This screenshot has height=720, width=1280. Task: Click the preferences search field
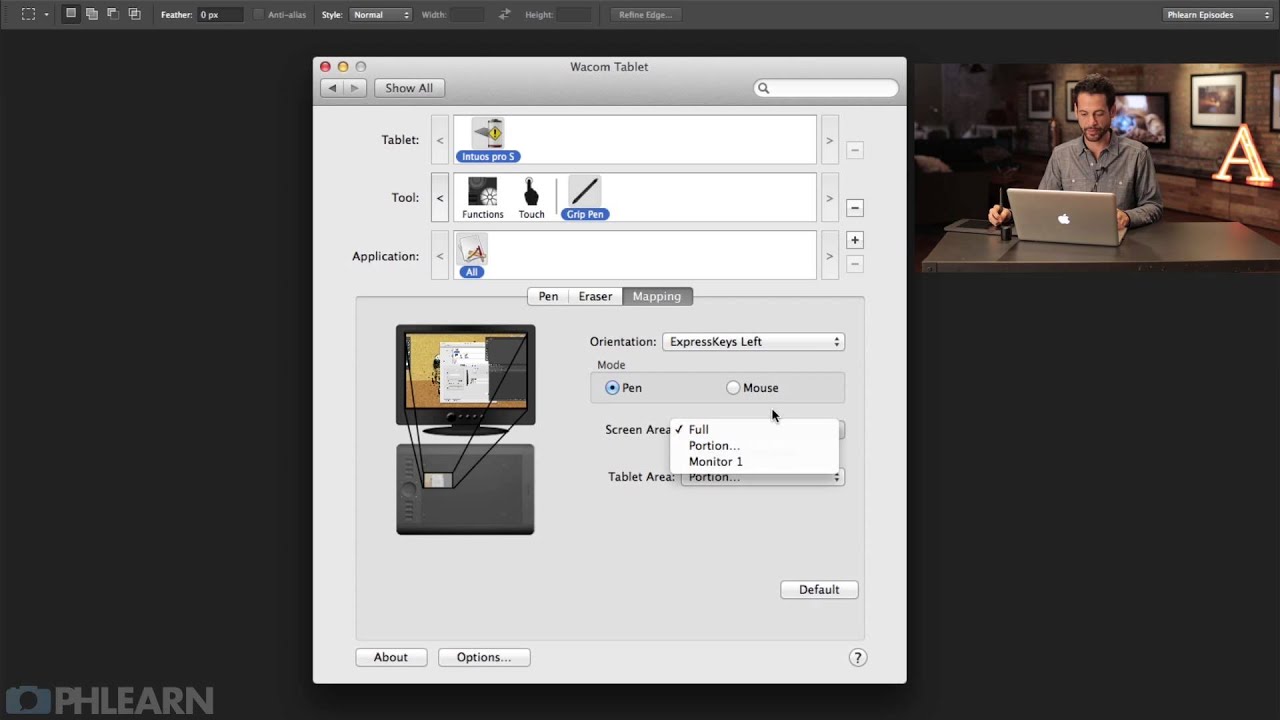(826, 88)
